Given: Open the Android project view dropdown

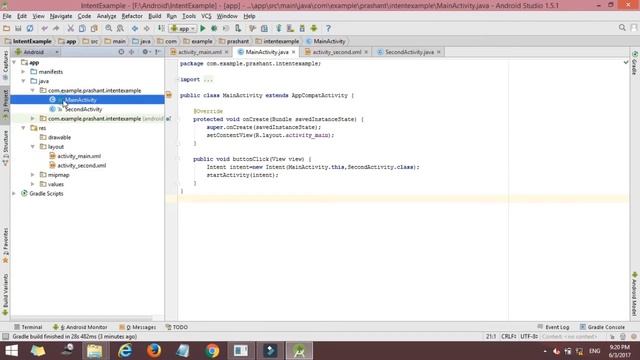Looking at the screenshot, I should [x=37, y=52].
